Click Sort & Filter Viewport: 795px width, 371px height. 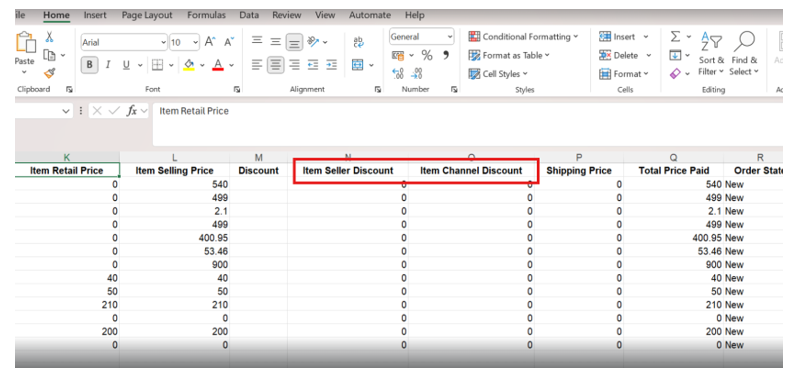pos(711,53)
